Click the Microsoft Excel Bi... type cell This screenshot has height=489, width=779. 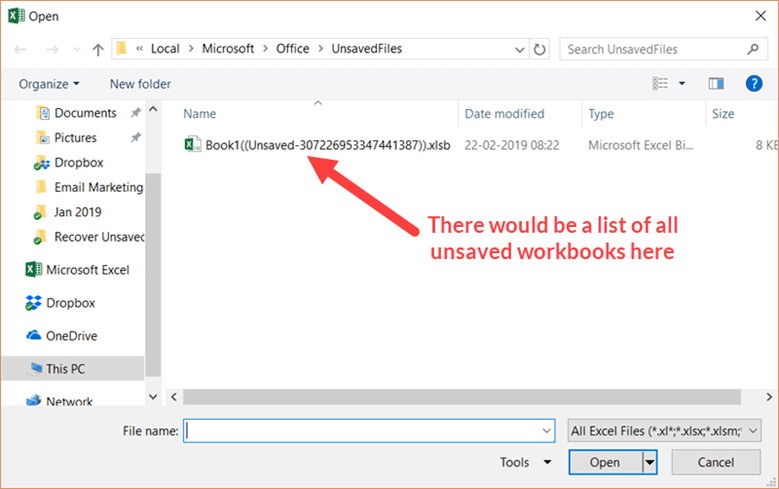tap(640, 145)
